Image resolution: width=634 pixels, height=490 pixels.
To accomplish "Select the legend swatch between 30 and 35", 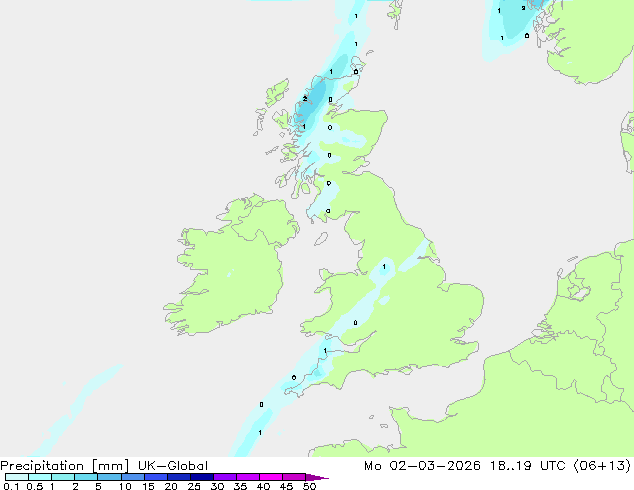I will [x=225, y=477].
